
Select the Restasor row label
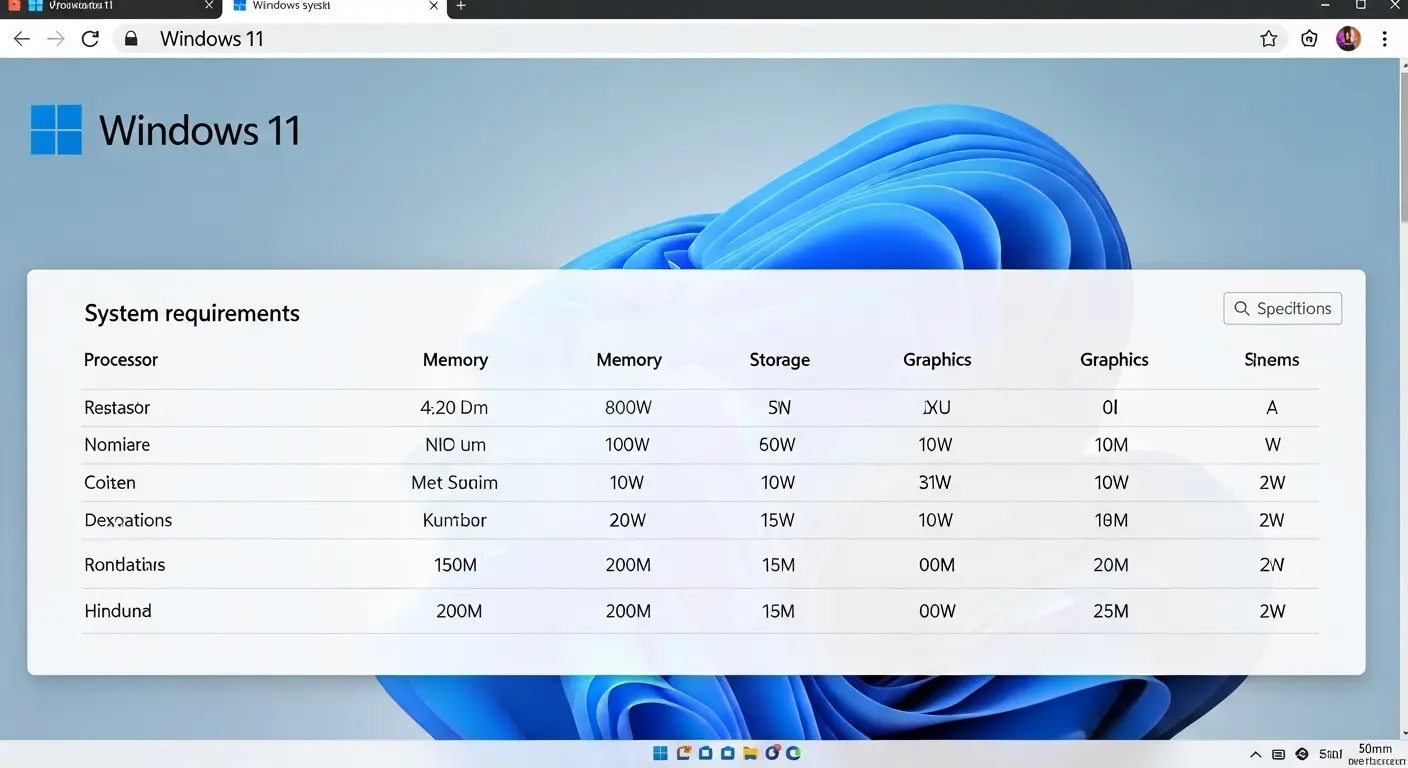click(117, 408)
